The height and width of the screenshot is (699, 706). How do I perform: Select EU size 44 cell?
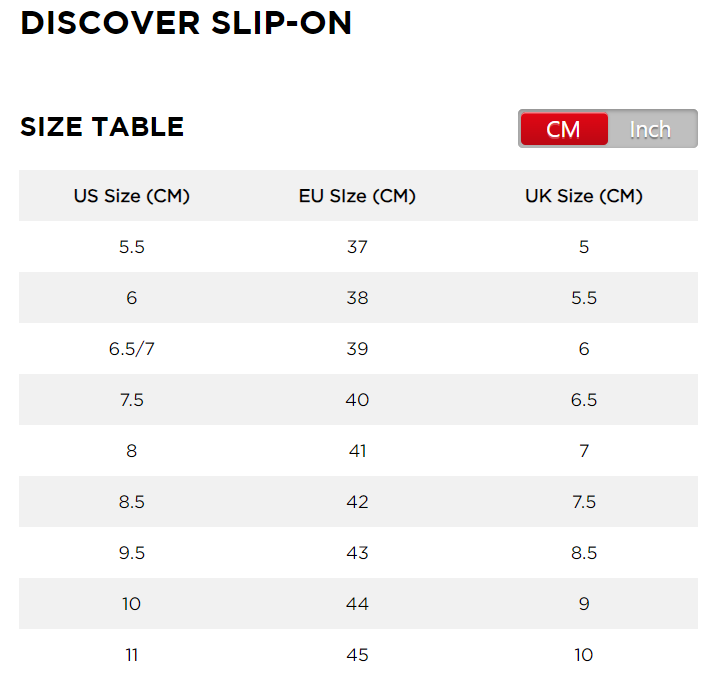tap(358, 604)
